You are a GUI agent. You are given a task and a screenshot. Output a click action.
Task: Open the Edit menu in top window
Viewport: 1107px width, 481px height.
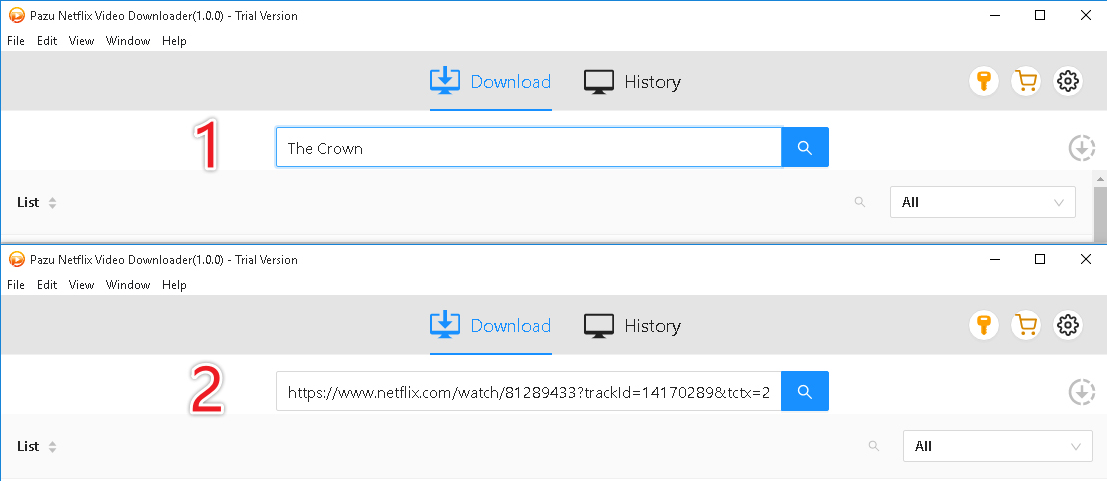click(x=47, y=41)
